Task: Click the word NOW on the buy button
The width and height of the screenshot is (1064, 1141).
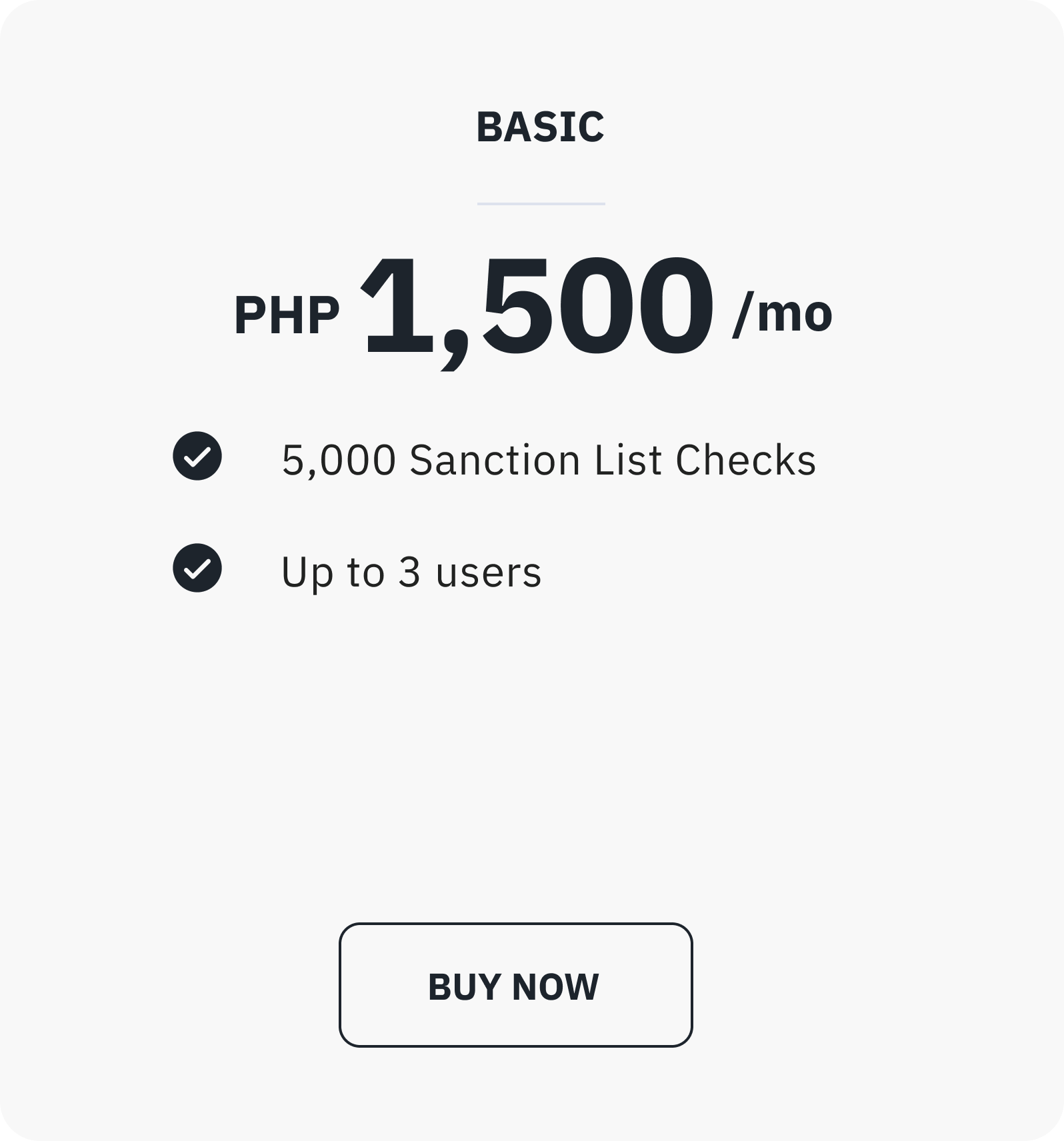Action: (555, 986)
